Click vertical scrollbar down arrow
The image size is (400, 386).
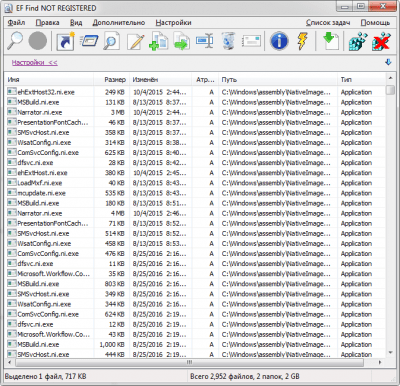coord(390,353)
